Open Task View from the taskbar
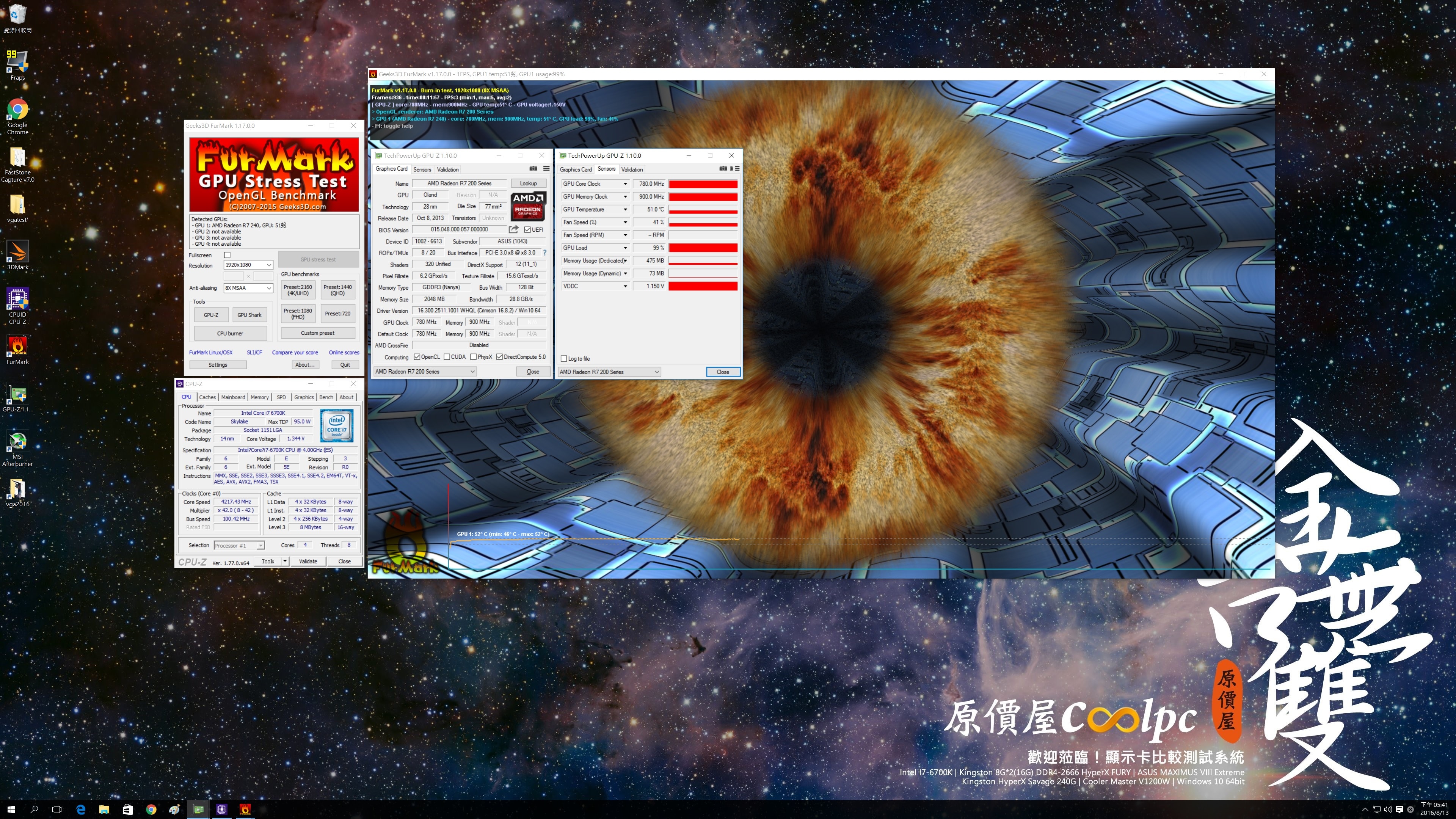This screenshot has width=1456, height=819. coord(56,810)
